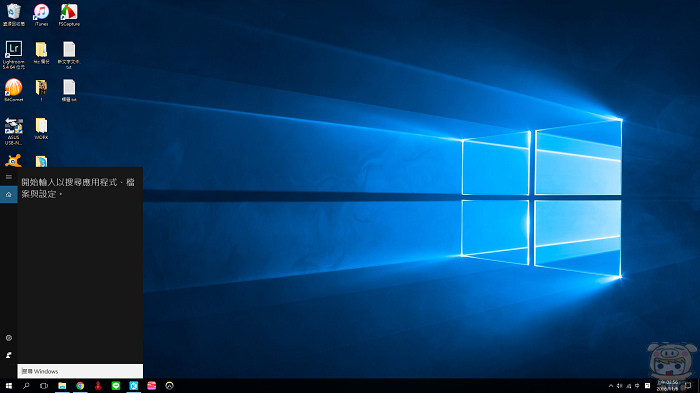The width and height of the screenshot is (700, 393).
Task: Click the muted volume tray icon
Action: [620, 386]
